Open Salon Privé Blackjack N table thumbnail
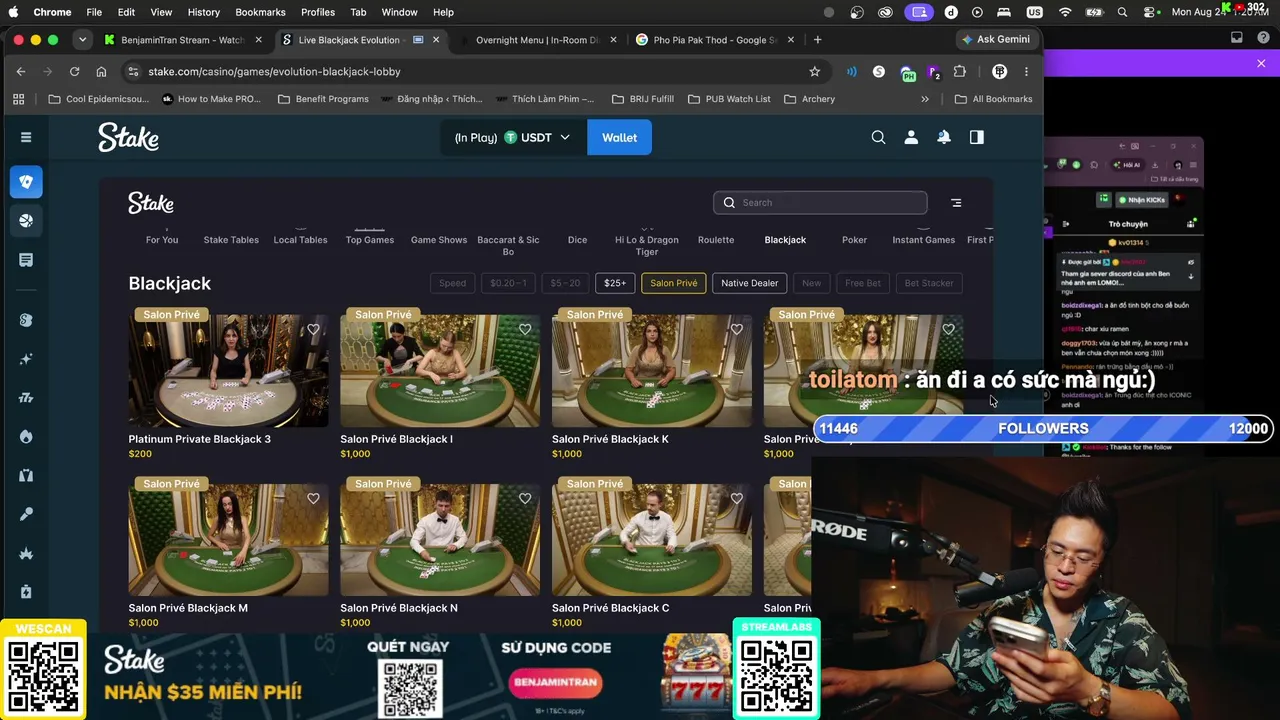 tap(440, 540)
